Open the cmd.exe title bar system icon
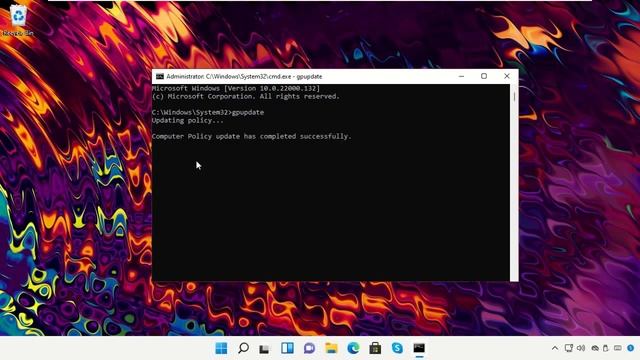Screen dimensions: 640x360 (160, 76)
